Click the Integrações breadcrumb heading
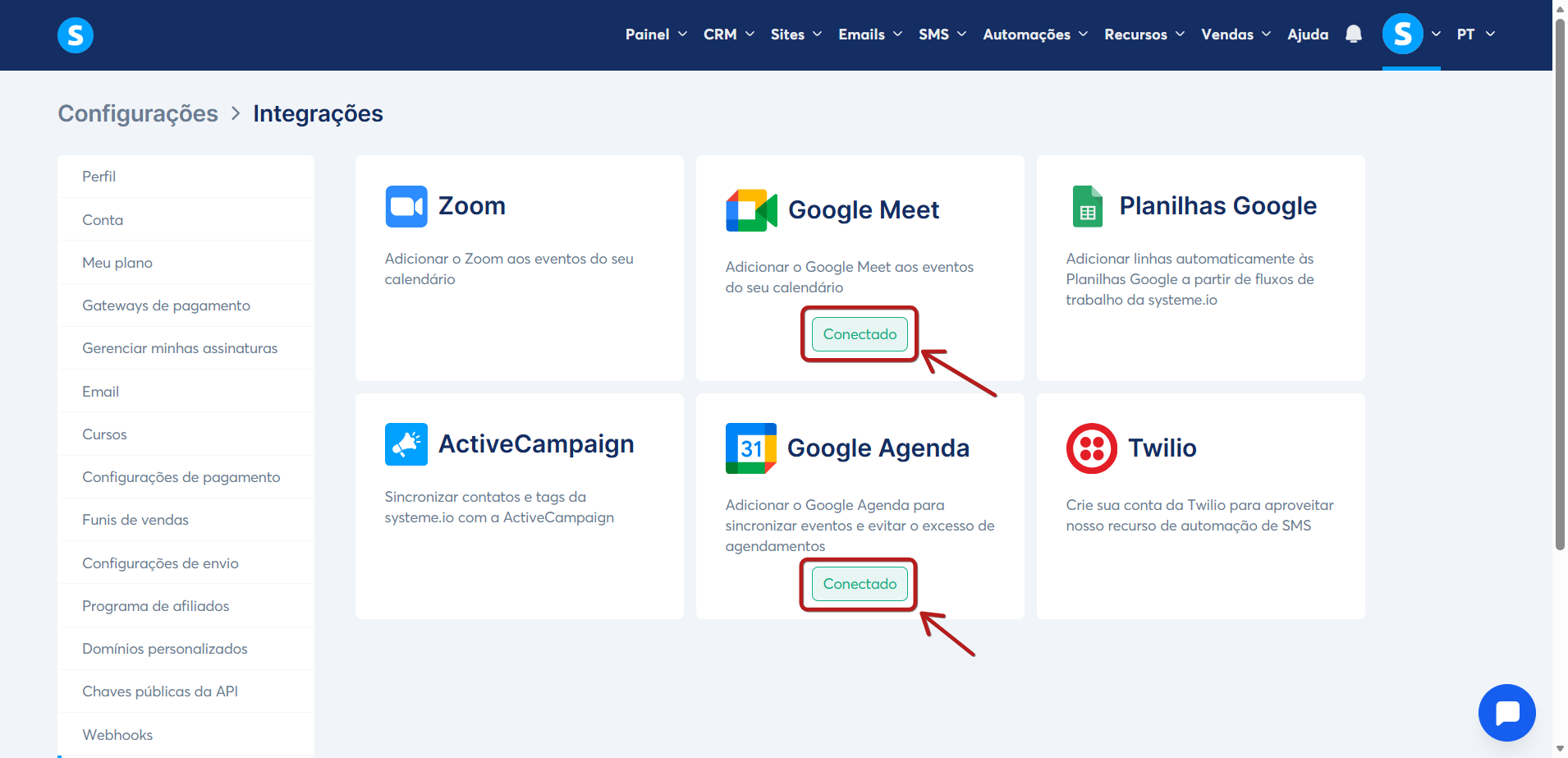 coord(318,113)
